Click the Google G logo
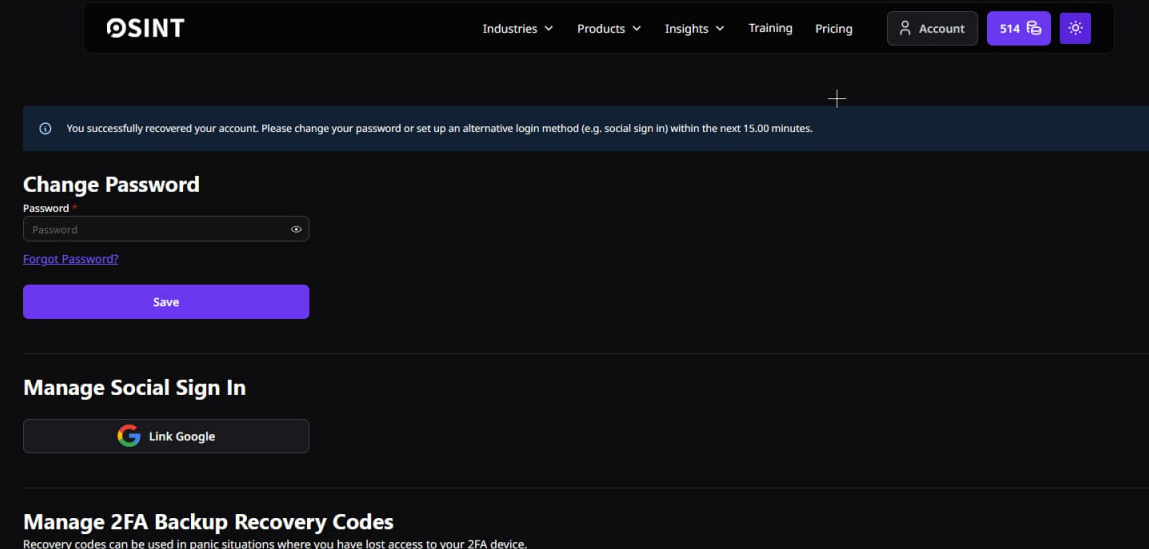The image size is (1149, 549). pos(129,436)
